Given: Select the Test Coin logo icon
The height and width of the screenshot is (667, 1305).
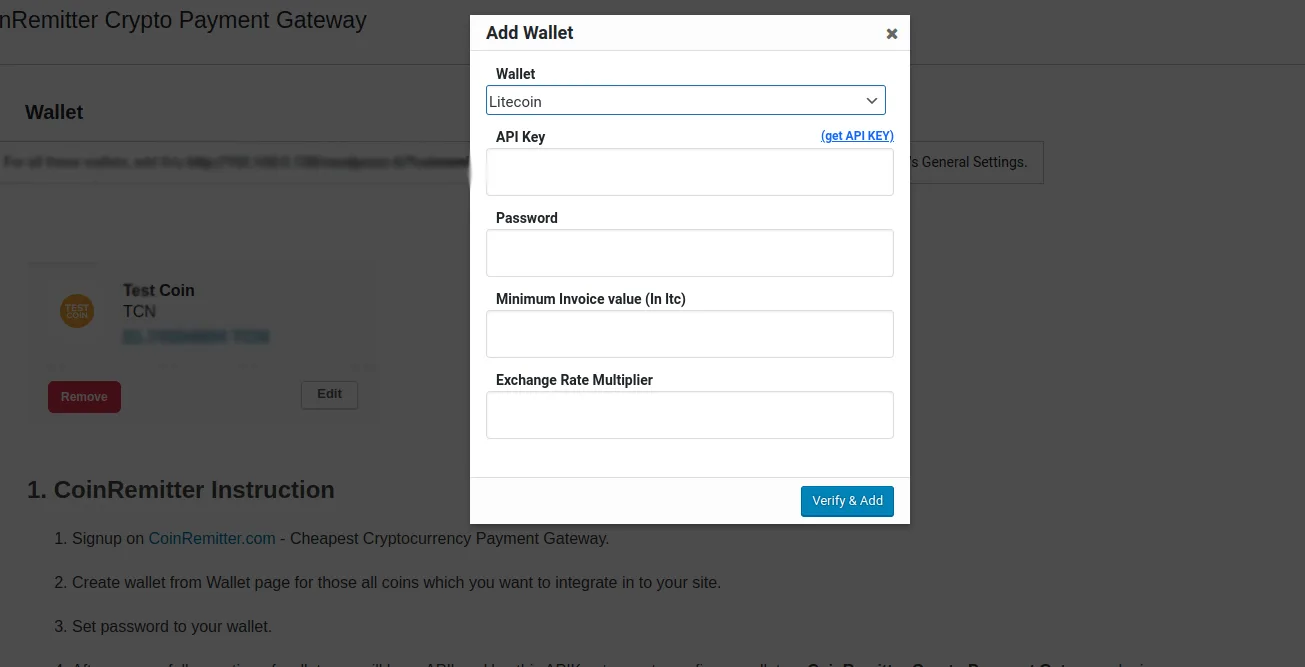Looking at the screenshot, I should (77, 311).
